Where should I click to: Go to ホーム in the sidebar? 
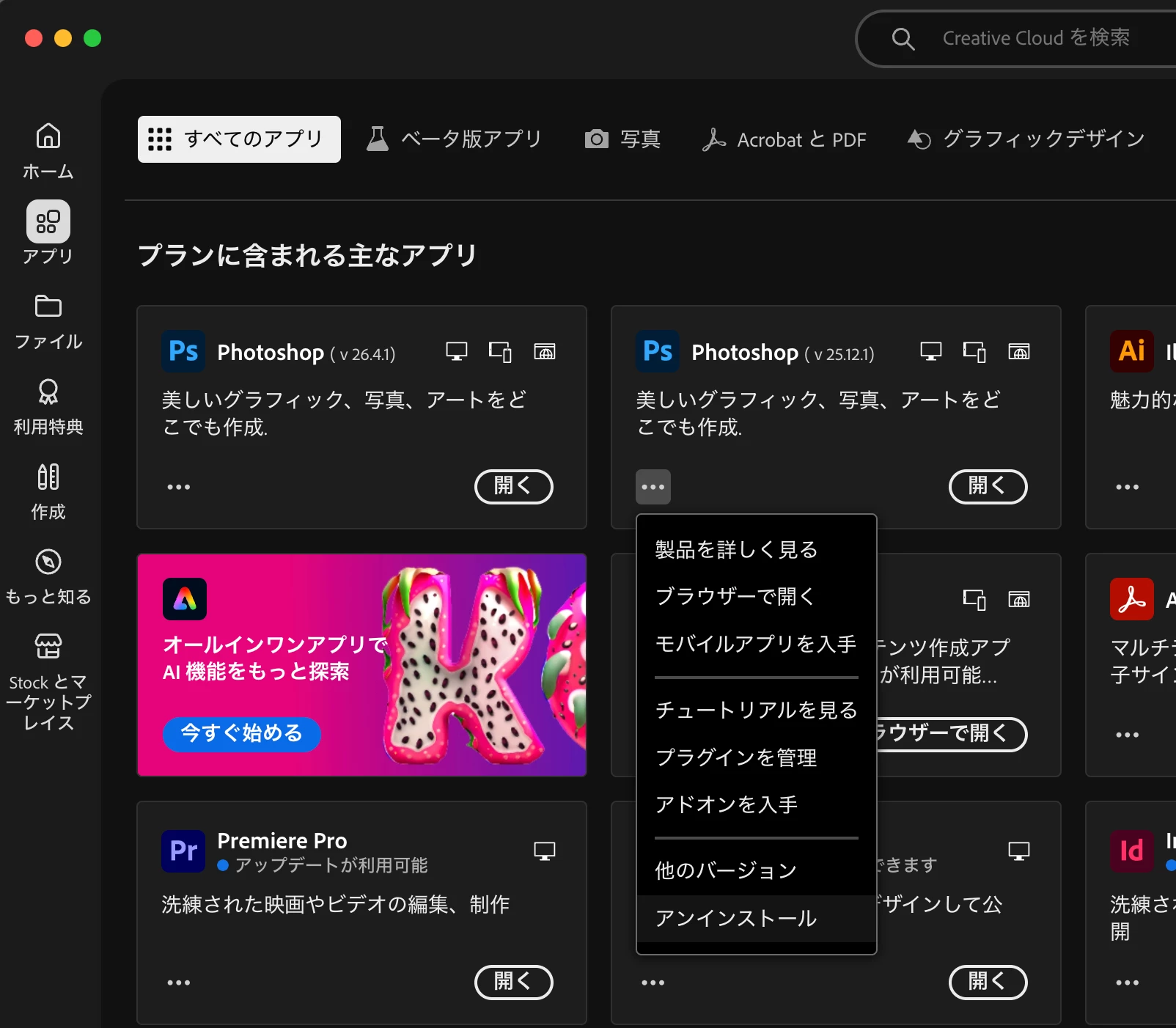[48, 151]
